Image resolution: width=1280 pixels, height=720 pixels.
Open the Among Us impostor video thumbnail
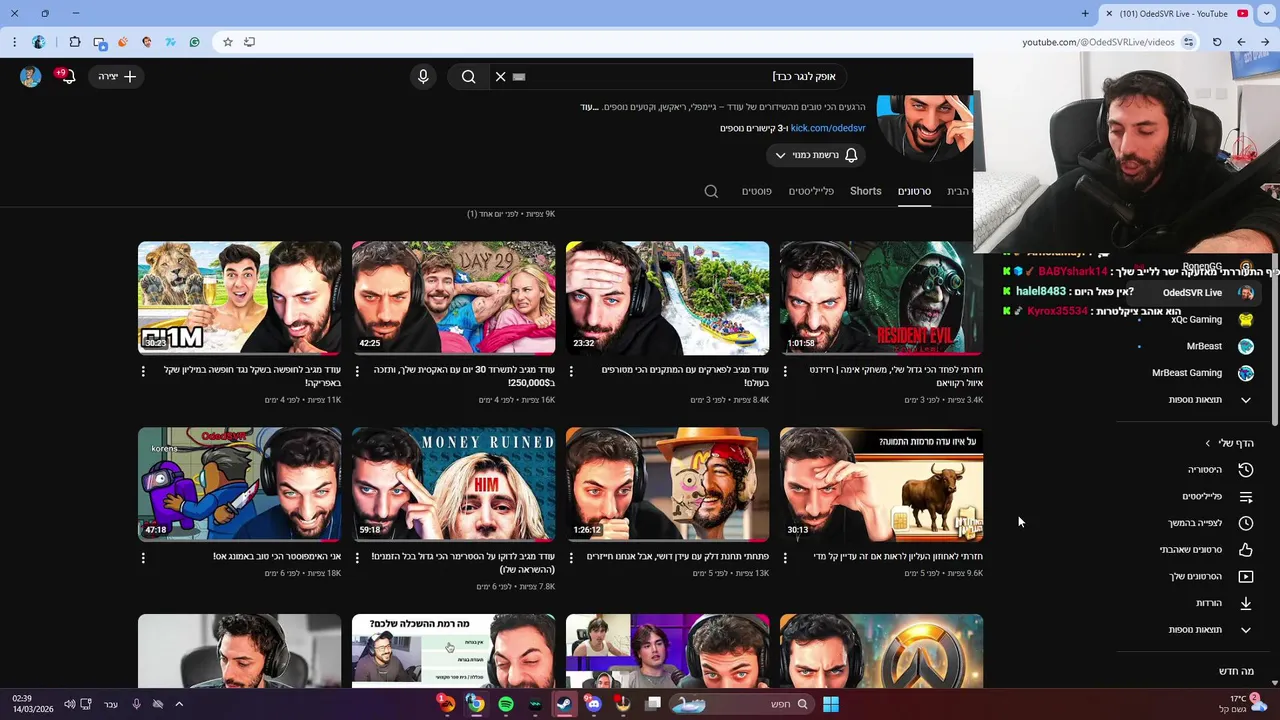tap(239, 484)
